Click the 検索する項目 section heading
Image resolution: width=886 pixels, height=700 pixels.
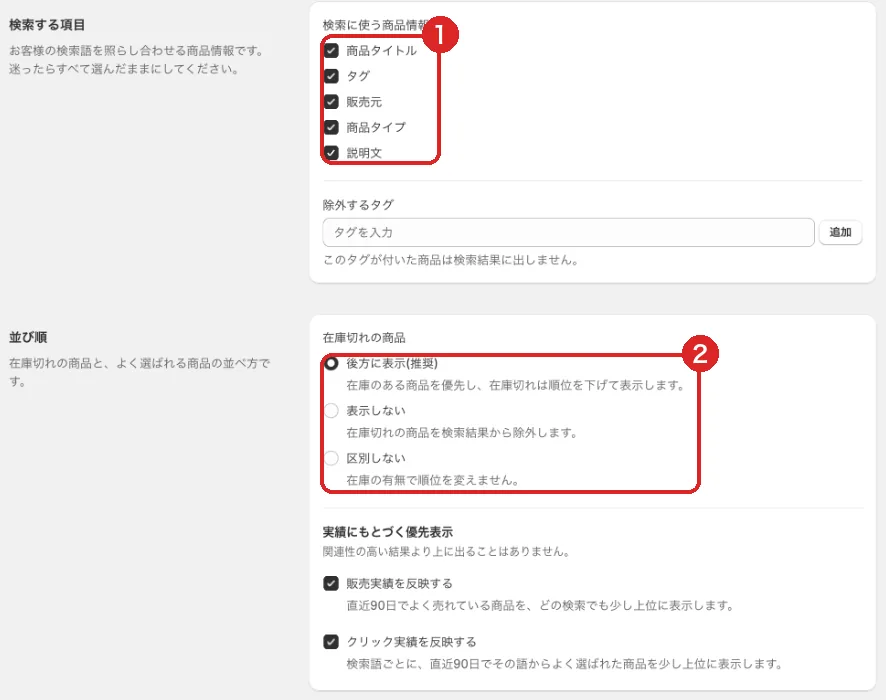point(47,25)
